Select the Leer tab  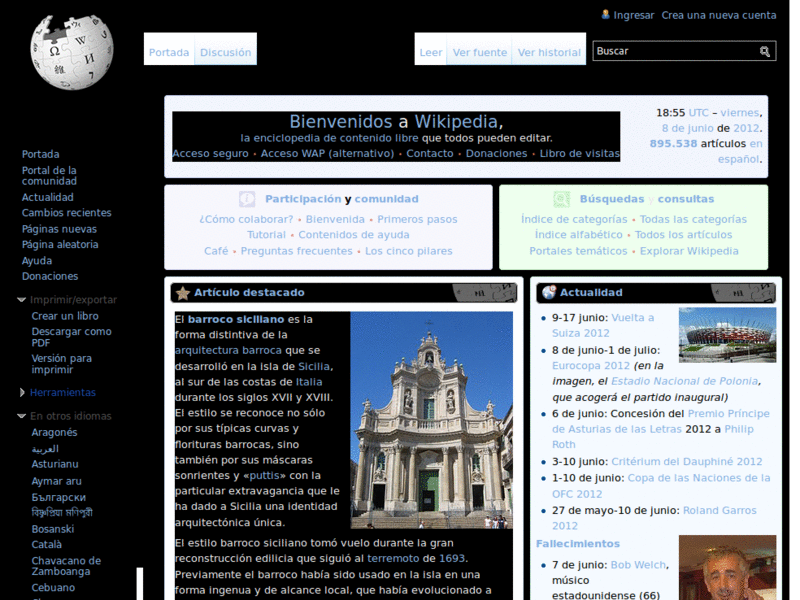click(431, 52)
